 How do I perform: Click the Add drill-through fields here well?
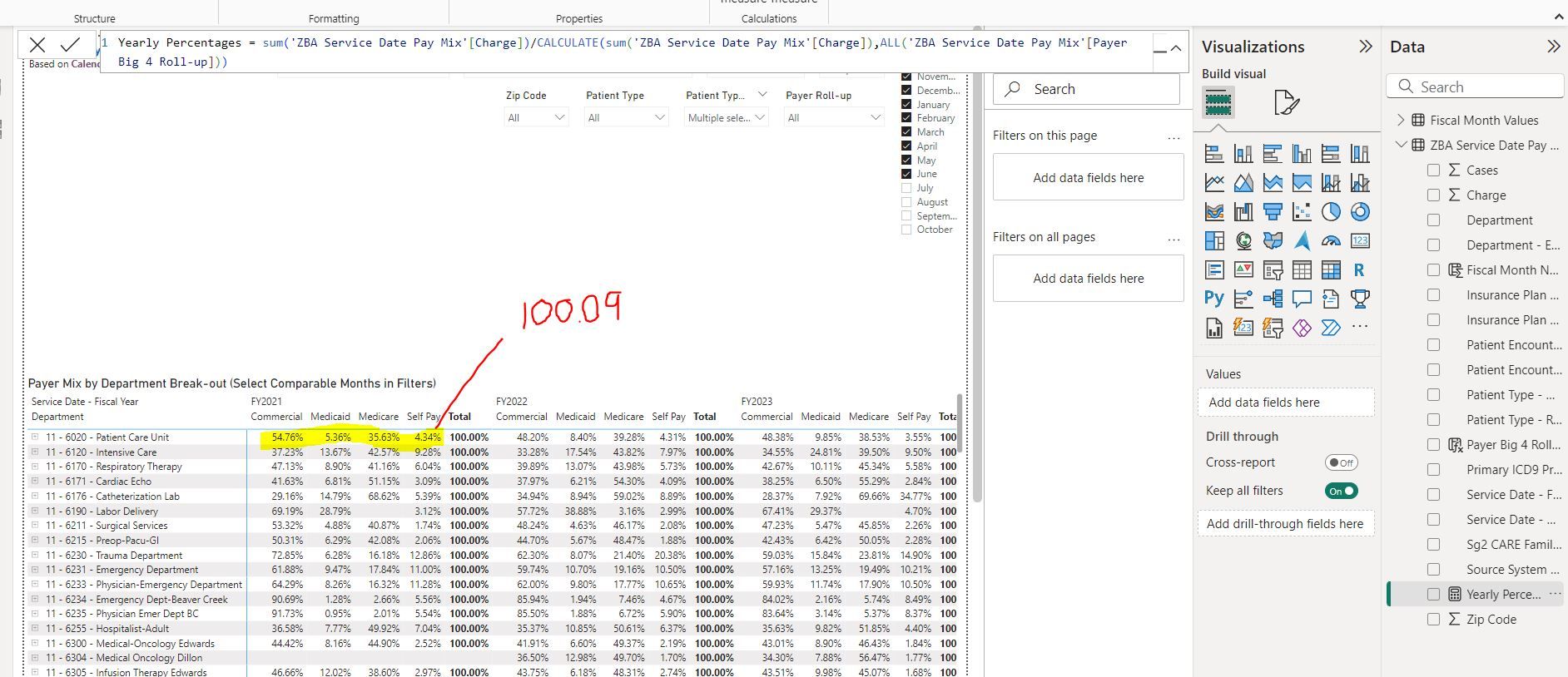coord(1285,523)
